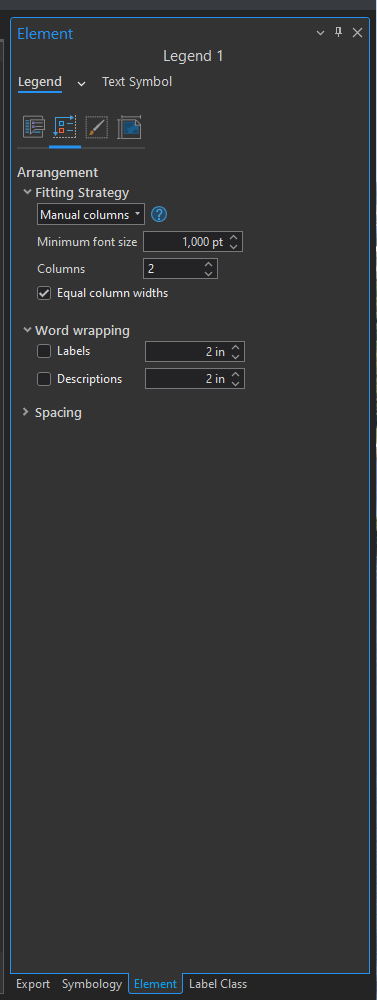This screenshot has width=377, height=1000.
Task: Increase Columns count with up arrow
Action: tap(208, 264)
